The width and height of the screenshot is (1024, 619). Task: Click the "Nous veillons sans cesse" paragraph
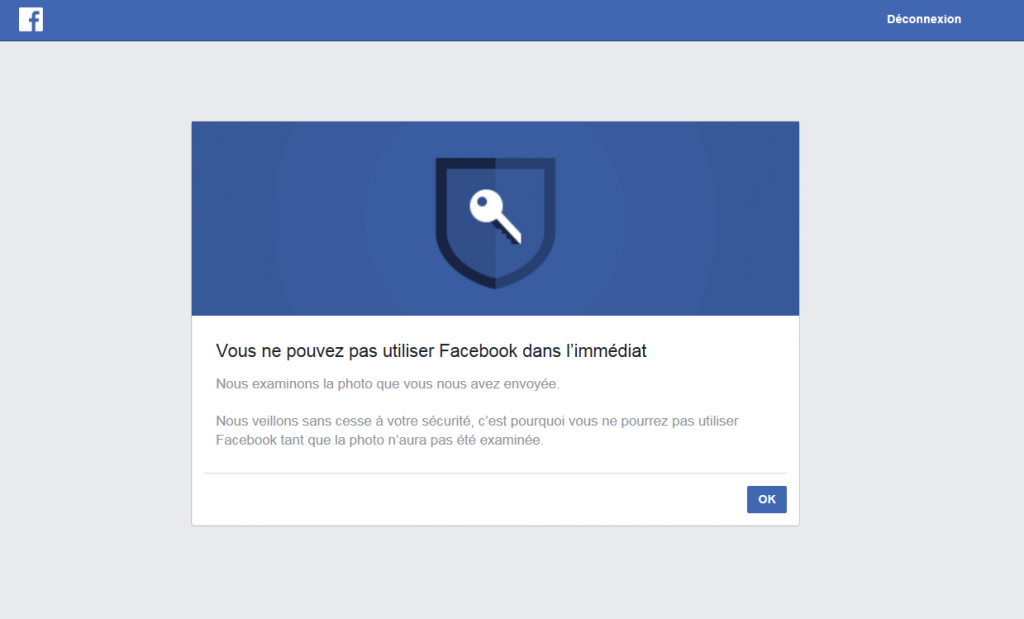click(477, 430)
